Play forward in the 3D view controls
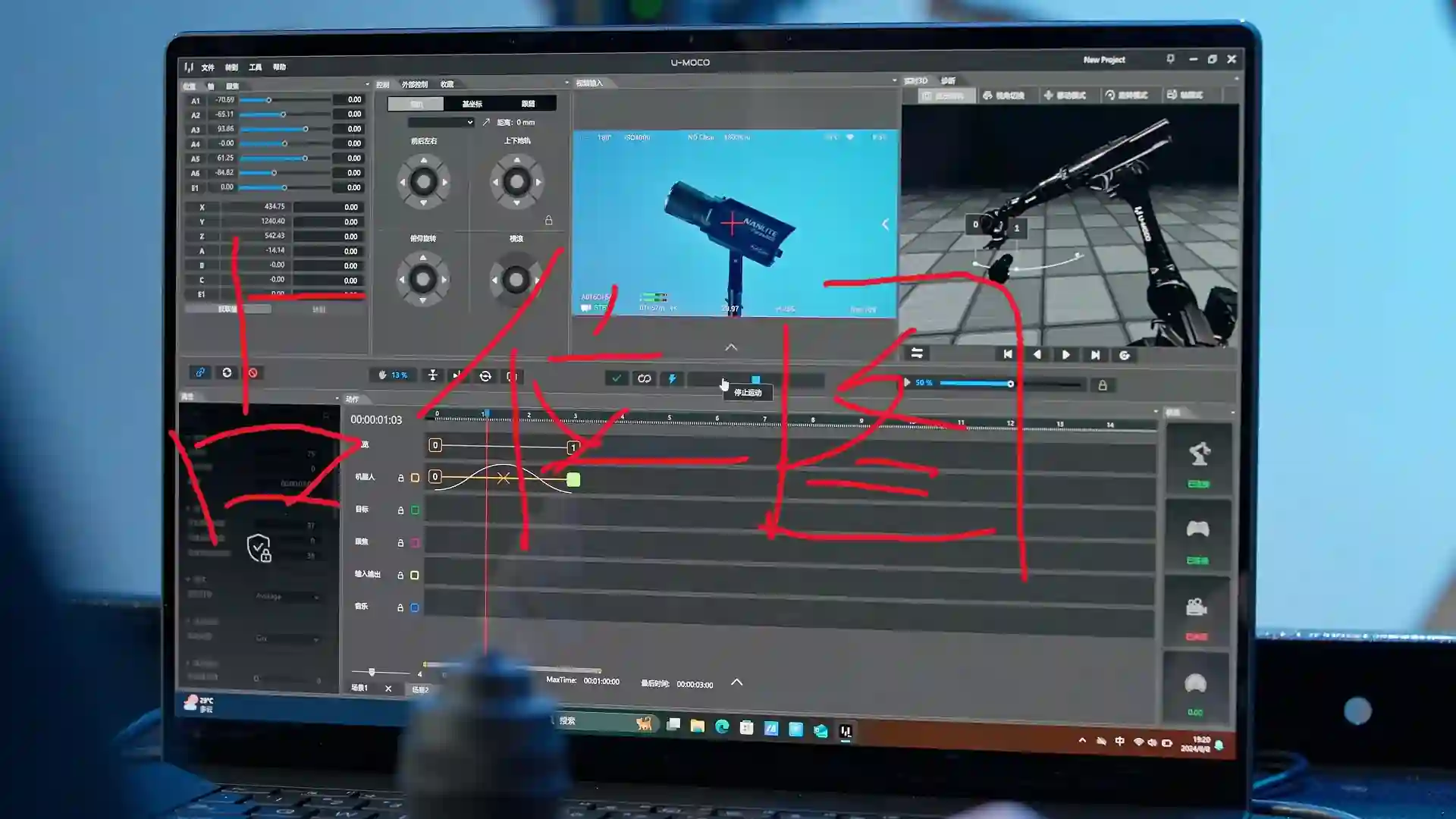1456x819 pixels. pyautogui.click(x=1065, y=355)
